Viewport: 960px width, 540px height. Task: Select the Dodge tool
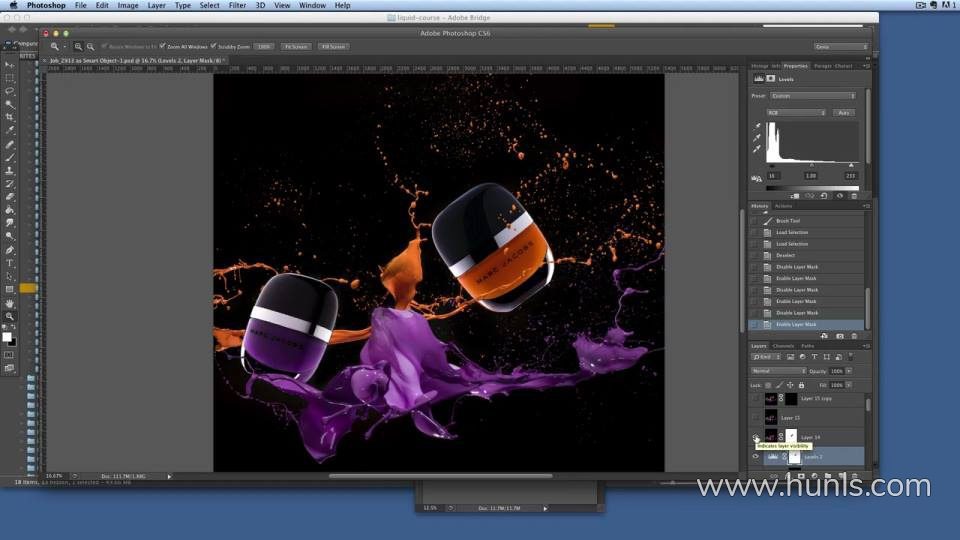9,236
